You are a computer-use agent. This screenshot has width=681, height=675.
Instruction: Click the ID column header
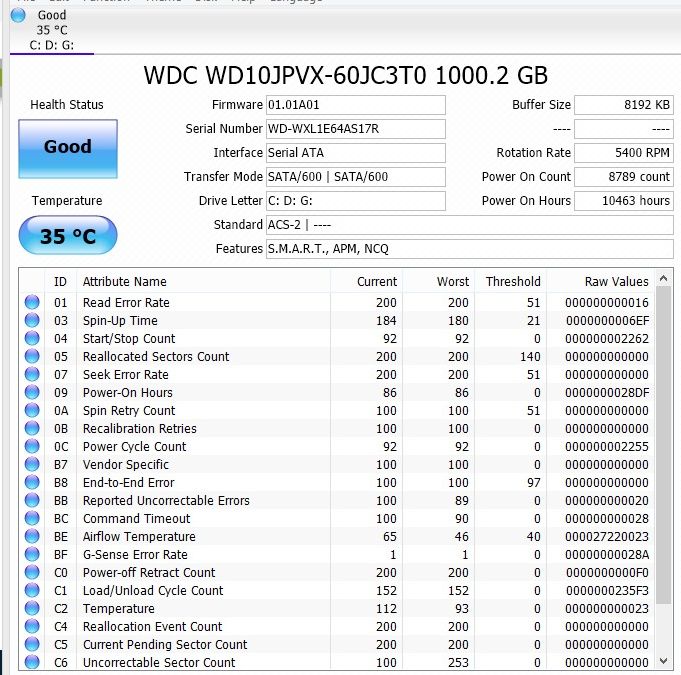click(x=60, y=281)
